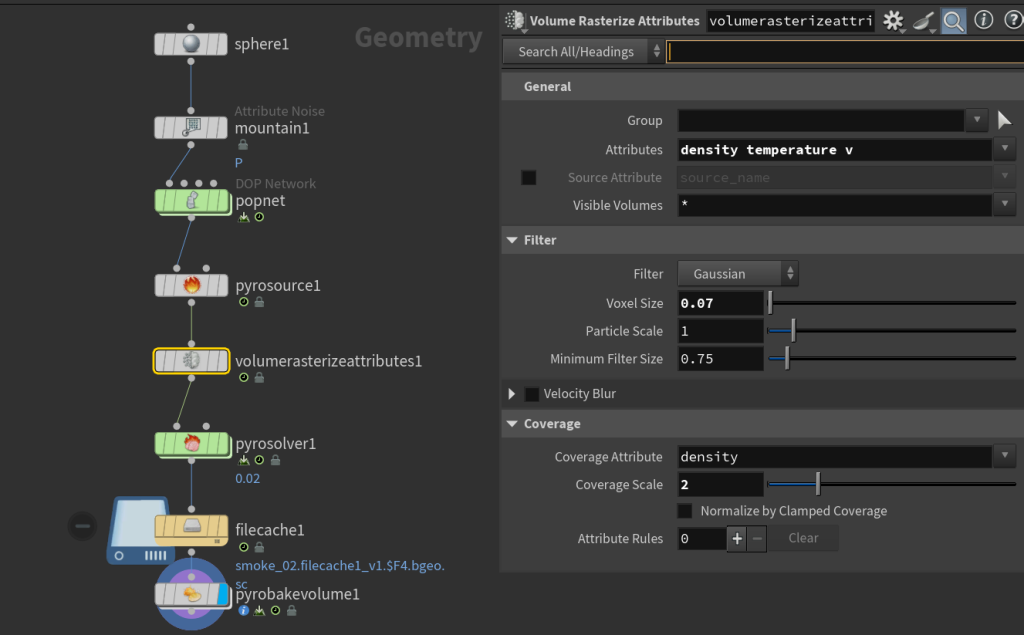Click the Attribute Rules count field

click(702, 538)
